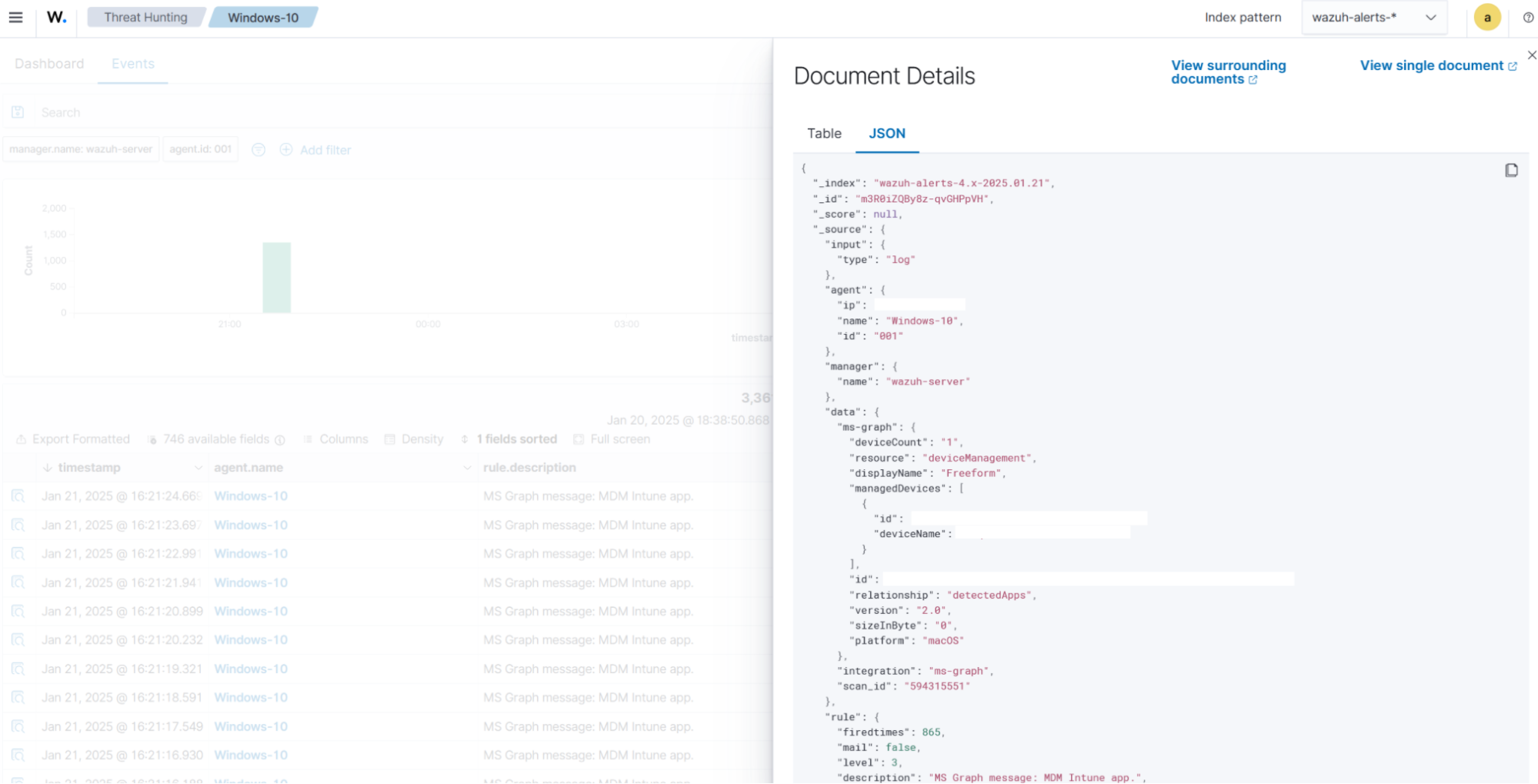Open the hamburger navigation menu
This screenshot has height=784, width=1538.
pyautogui.click(x=15, y=18)
